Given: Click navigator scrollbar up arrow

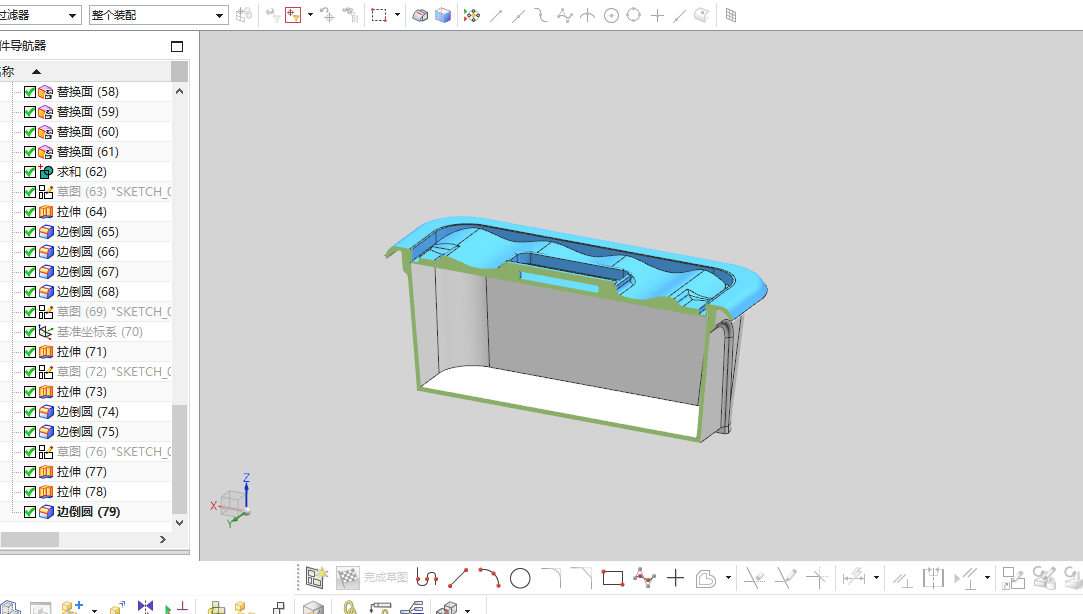Looking at the screenshot, I should coord(180,91).
